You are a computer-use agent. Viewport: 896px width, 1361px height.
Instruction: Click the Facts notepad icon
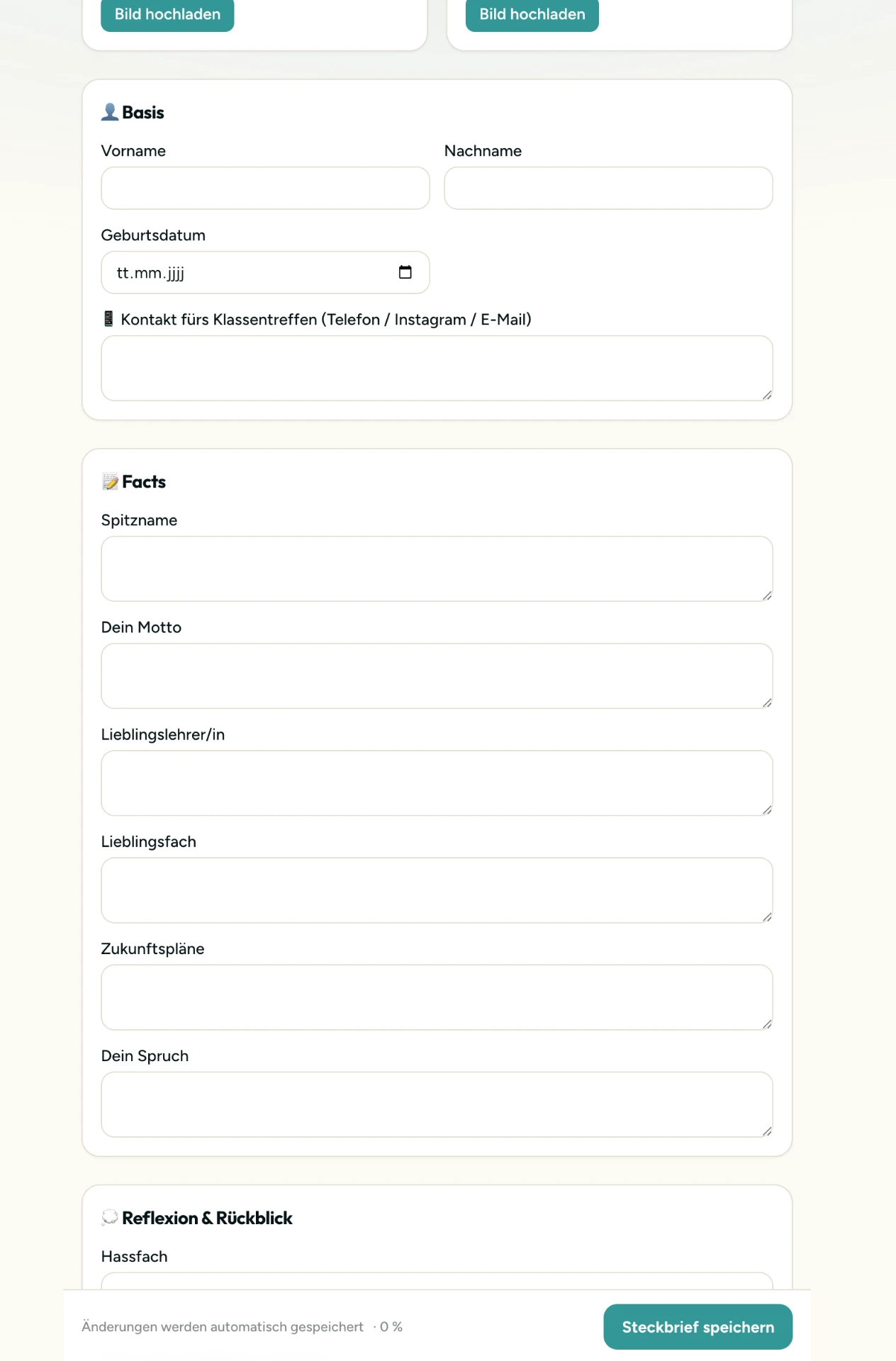click(x=110, y=482)
